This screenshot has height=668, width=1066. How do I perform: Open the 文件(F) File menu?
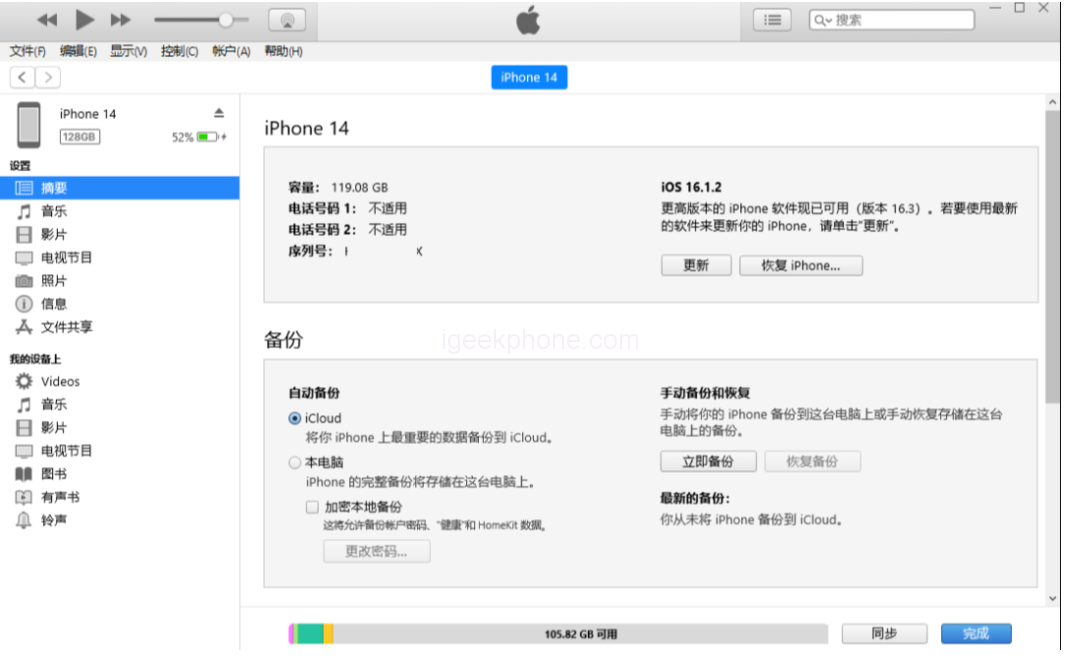click(x=27, y=51)
